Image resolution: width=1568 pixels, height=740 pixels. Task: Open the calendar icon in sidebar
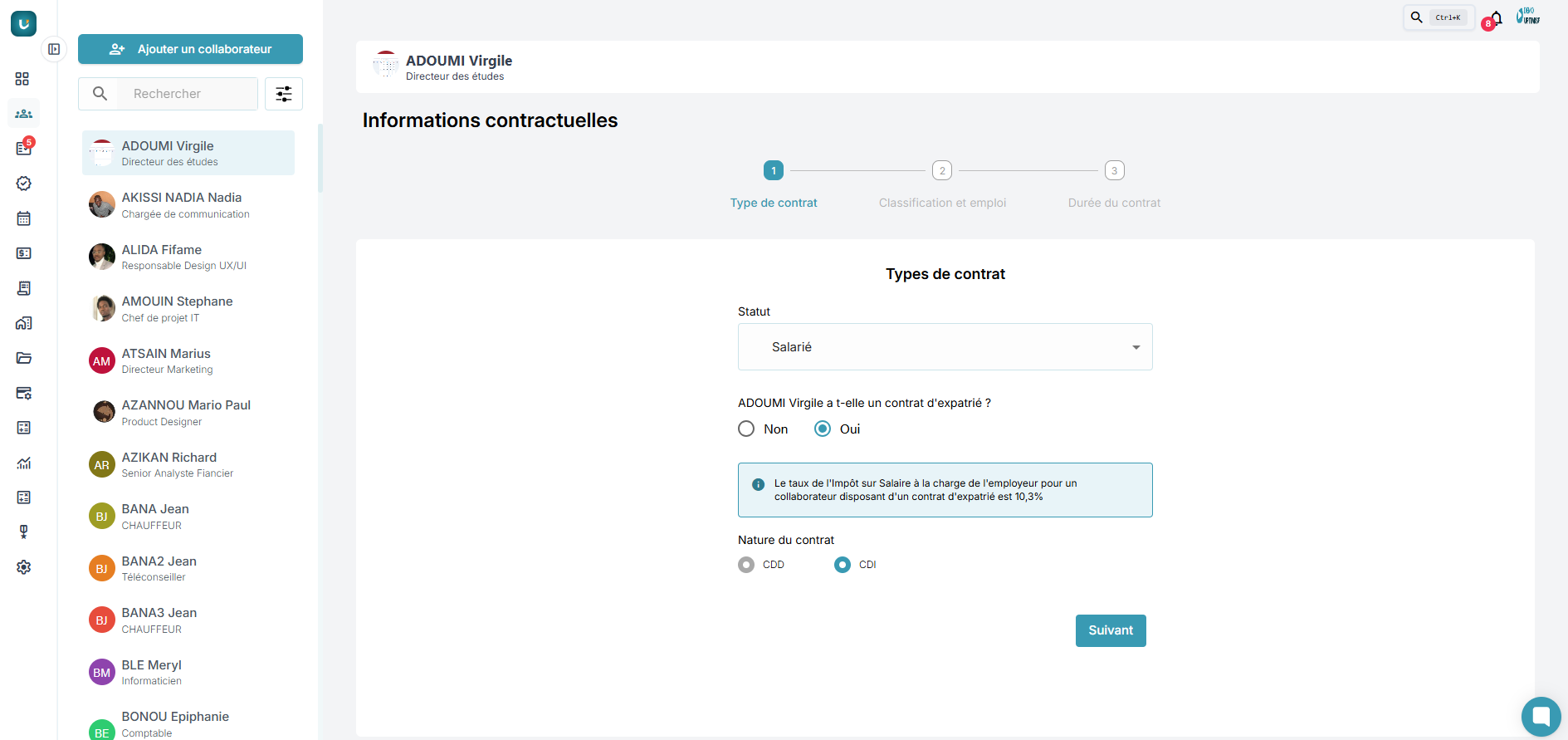pyautogui.click(x=23, y=218)
